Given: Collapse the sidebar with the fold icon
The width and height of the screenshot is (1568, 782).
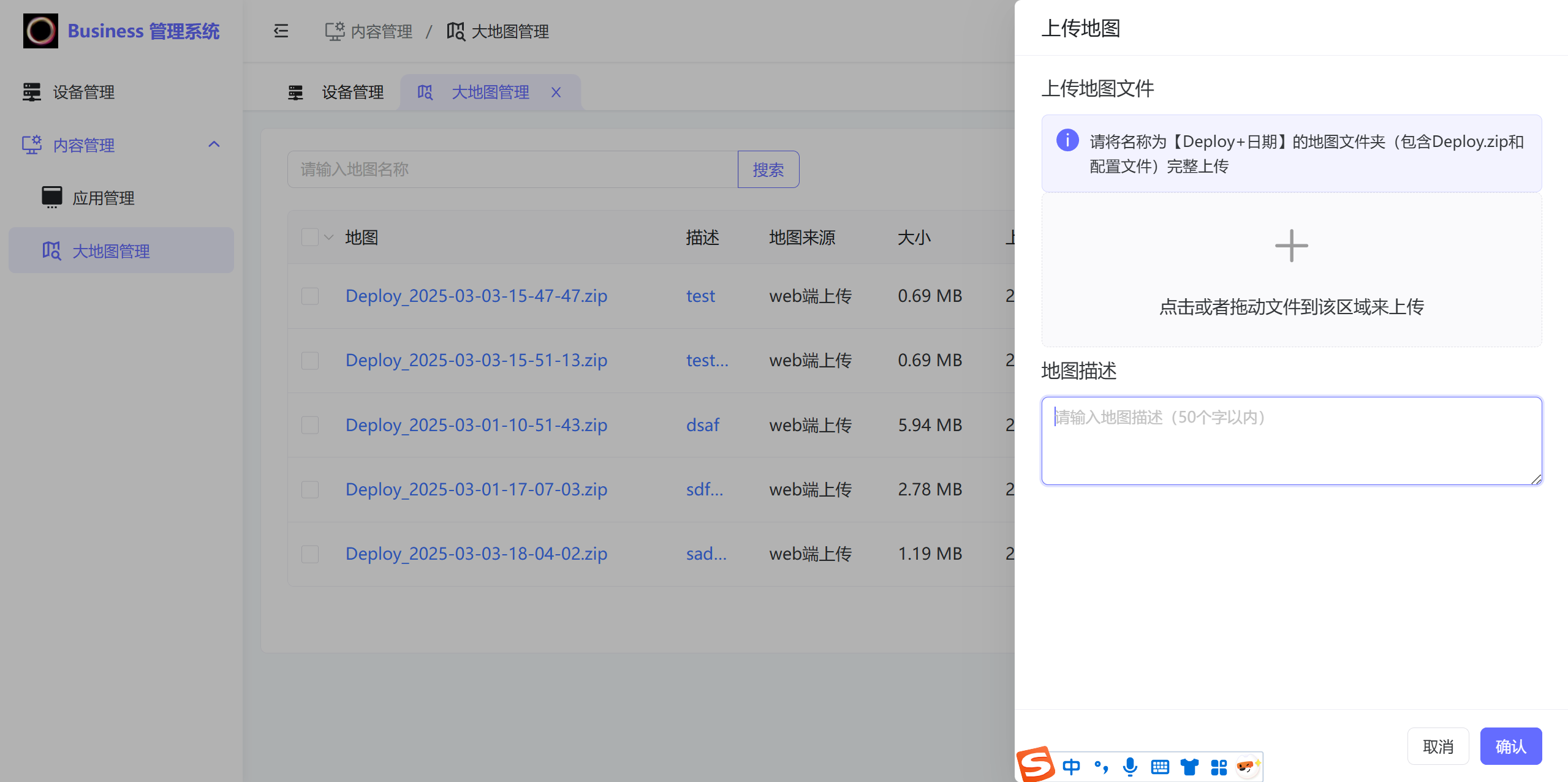Looking at the screenshot, I should pyautogui.click(x=280, y=31).
